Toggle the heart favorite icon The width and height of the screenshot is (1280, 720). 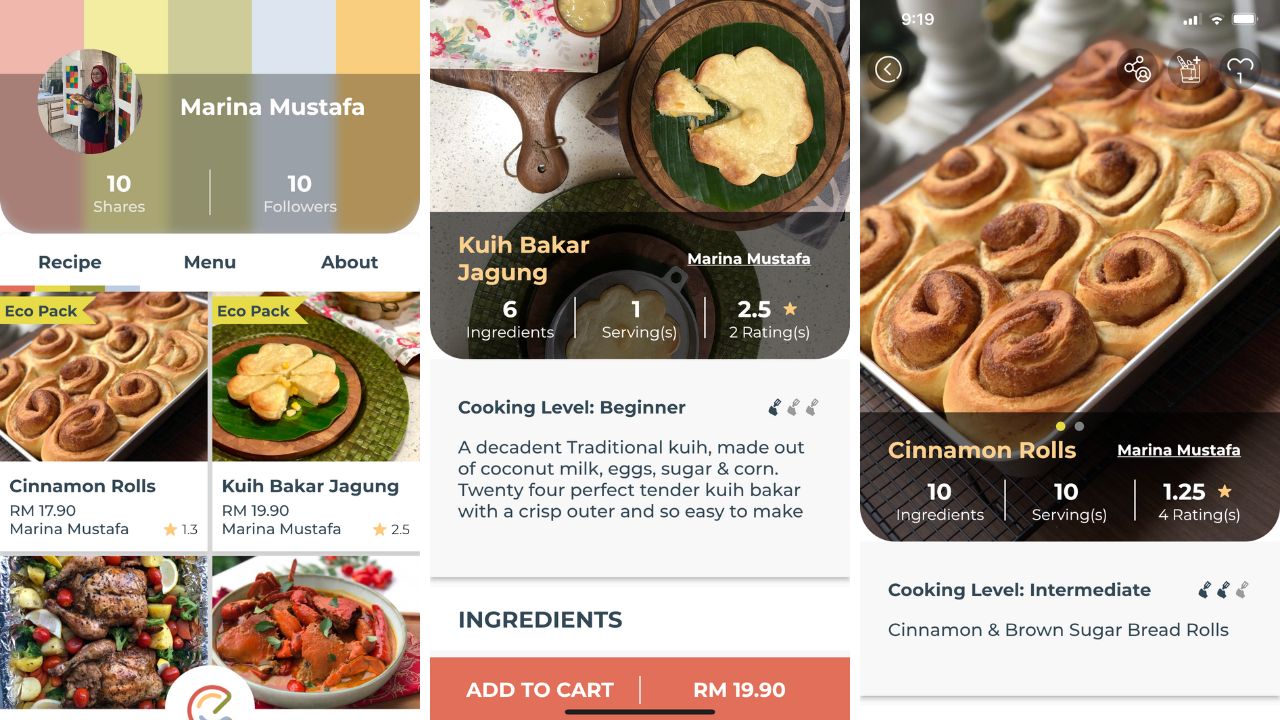pyautogui.click(x=1240, y=69)
